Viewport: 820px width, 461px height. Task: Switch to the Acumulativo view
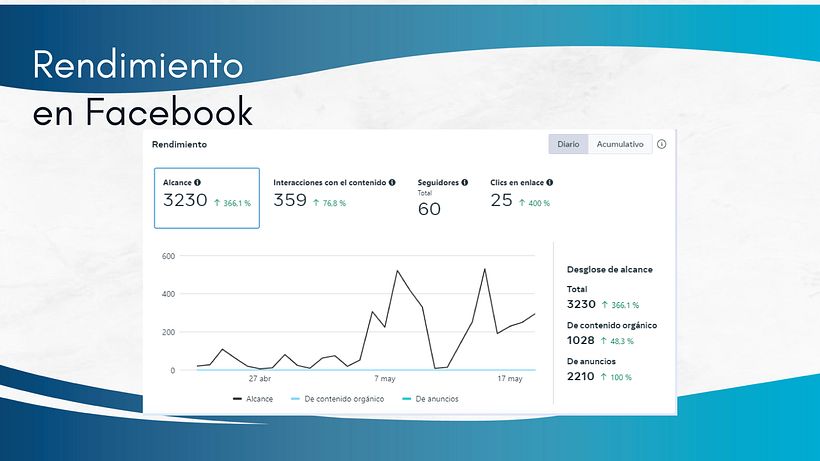[x=620, y=144]
